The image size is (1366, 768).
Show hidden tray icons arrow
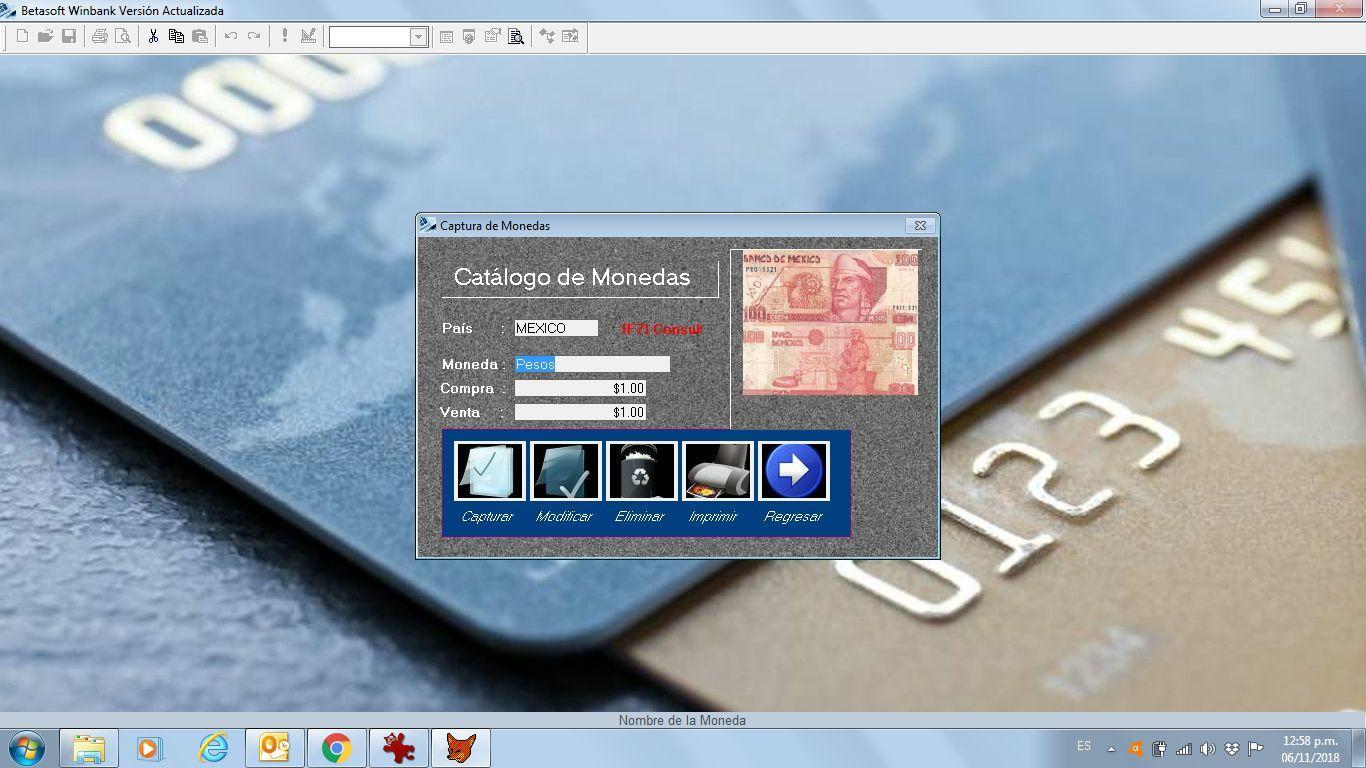(1111, 748)
